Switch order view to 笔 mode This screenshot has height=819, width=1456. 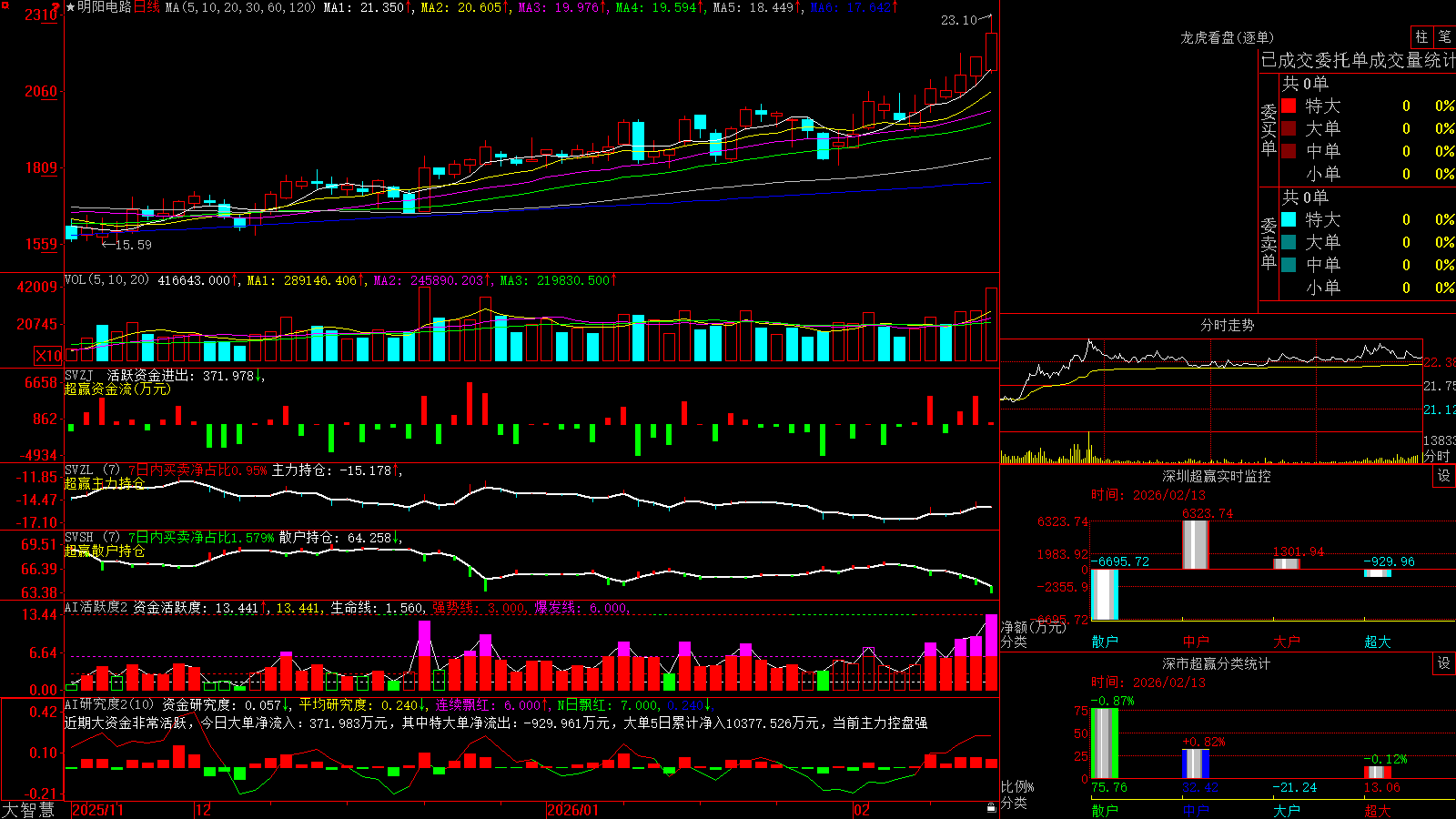point(1445,37)
